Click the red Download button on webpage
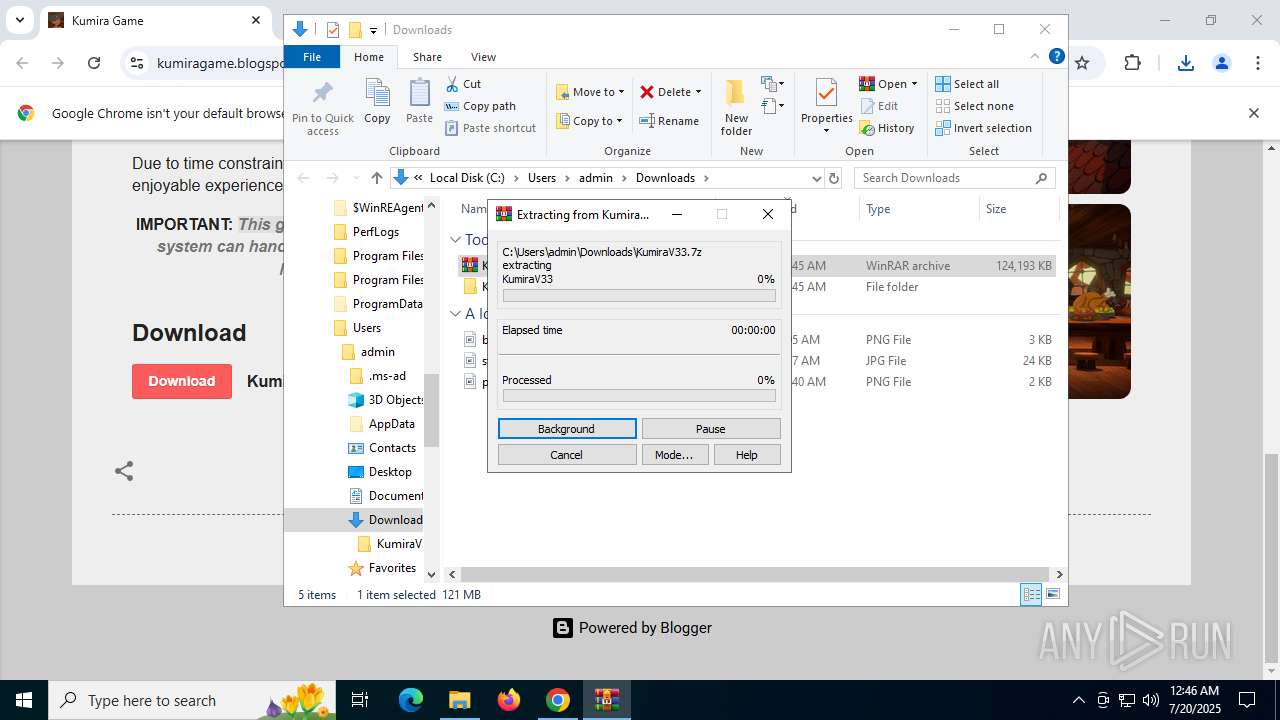Screen dimensions: 1280x720 [182, 381]
